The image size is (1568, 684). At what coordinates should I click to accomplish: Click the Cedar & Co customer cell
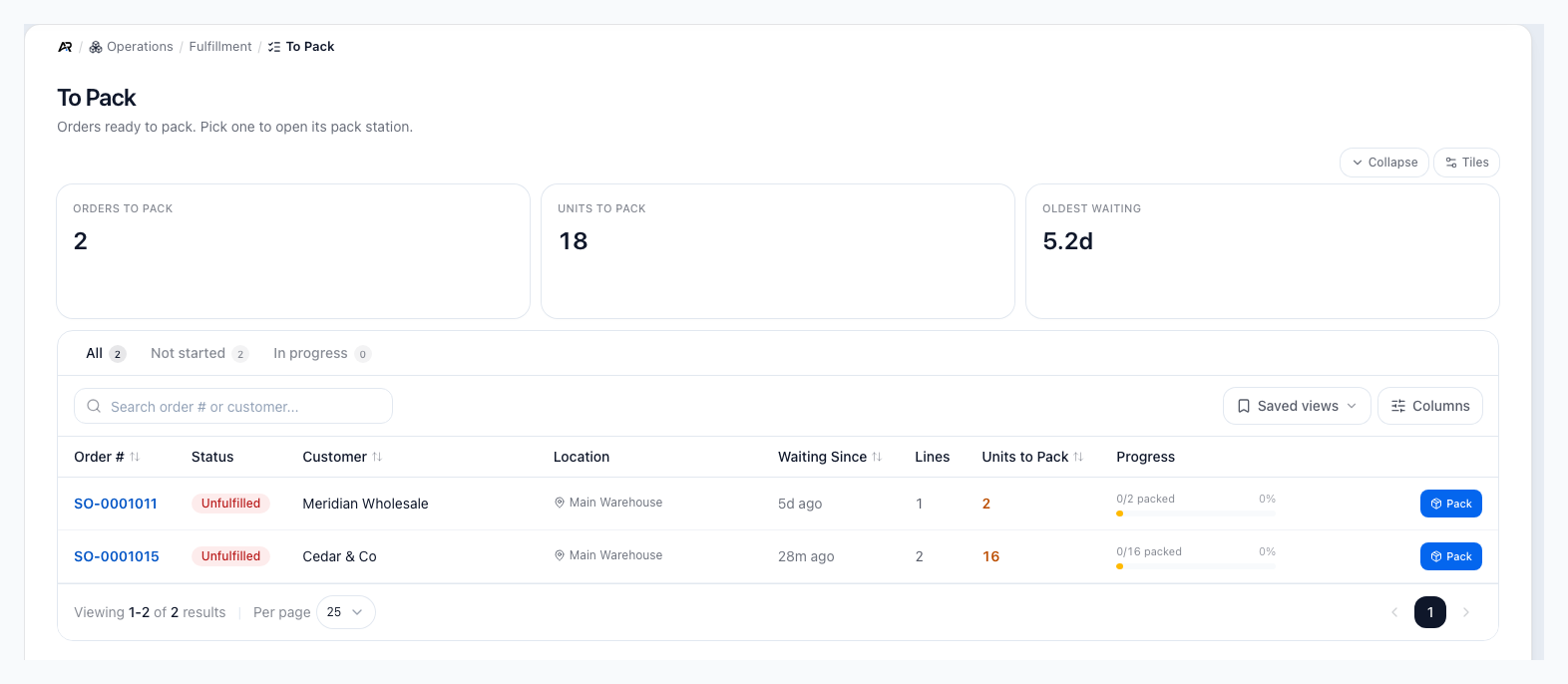click(x=339, y=556)
